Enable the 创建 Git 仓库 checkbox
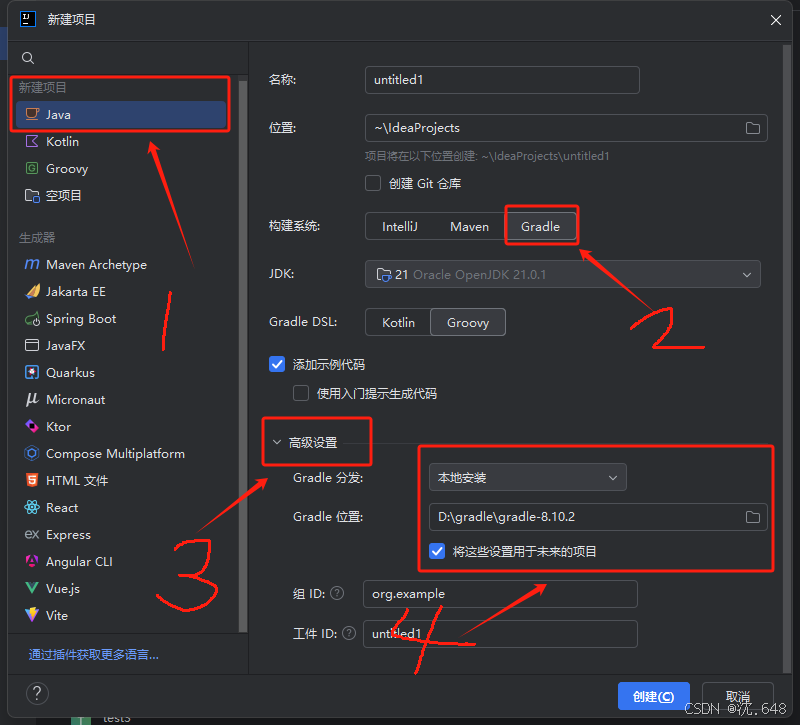The image size is (800, 725). point(373,183)
